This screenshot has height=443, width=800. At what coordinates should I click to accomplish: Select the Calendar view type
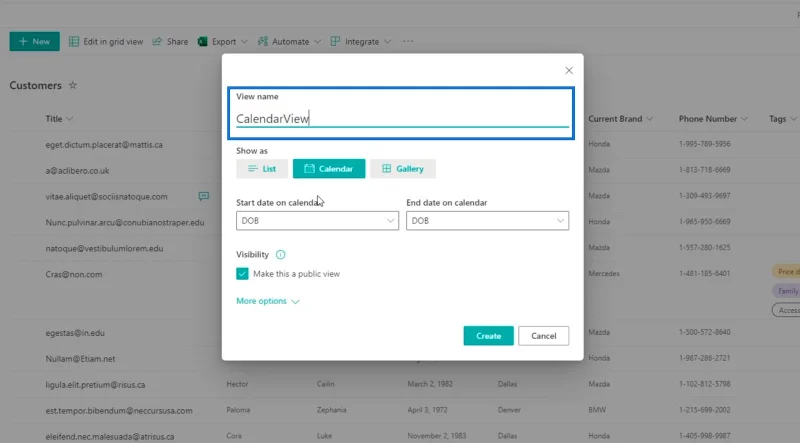click(x=329, y=169)
